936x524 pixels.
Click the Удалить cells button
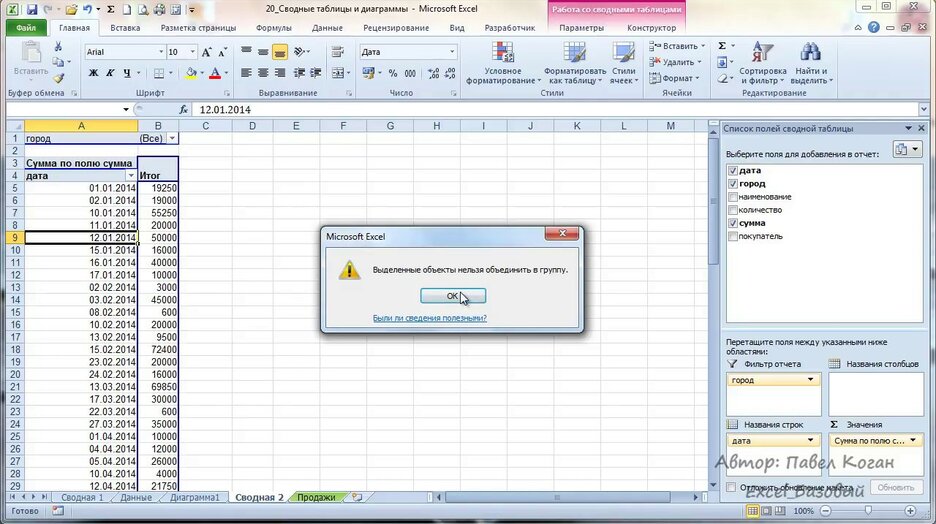pos(676,62)
